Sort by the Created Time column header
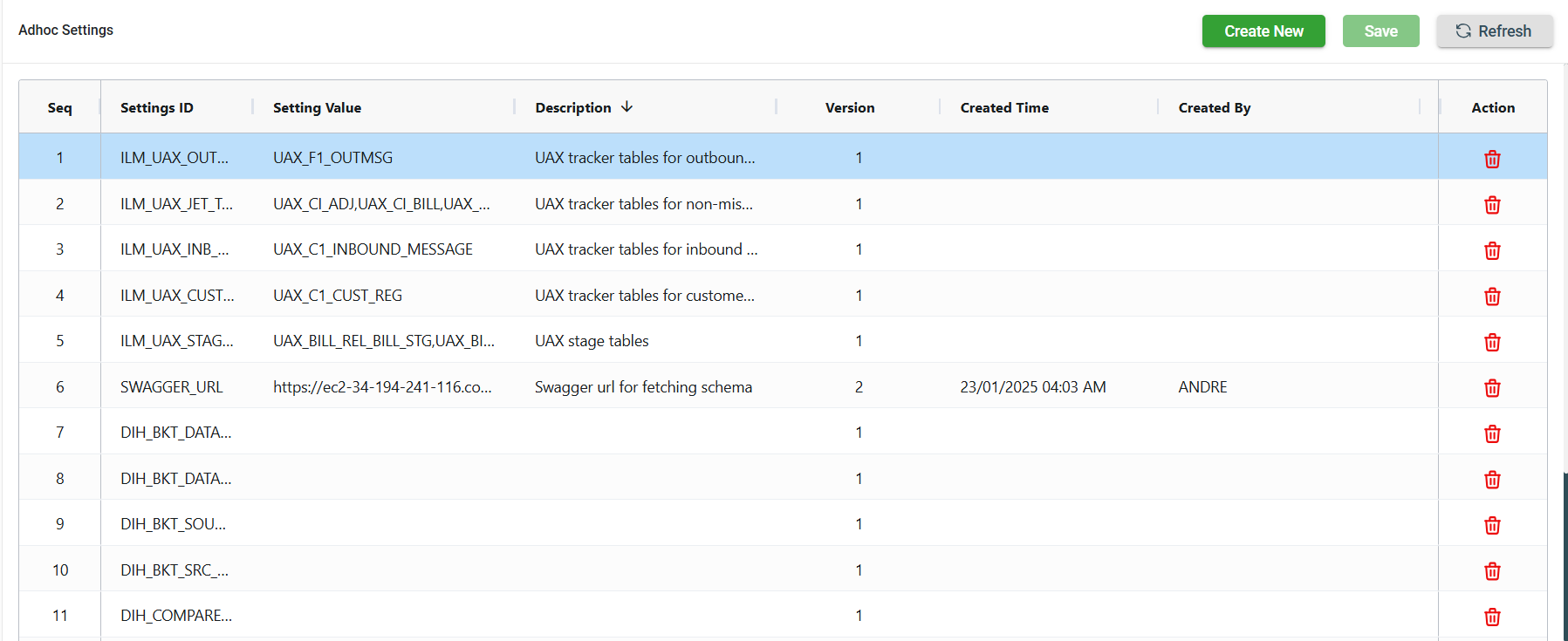This screenshot has width=1568, height=641. [1004, 108]
